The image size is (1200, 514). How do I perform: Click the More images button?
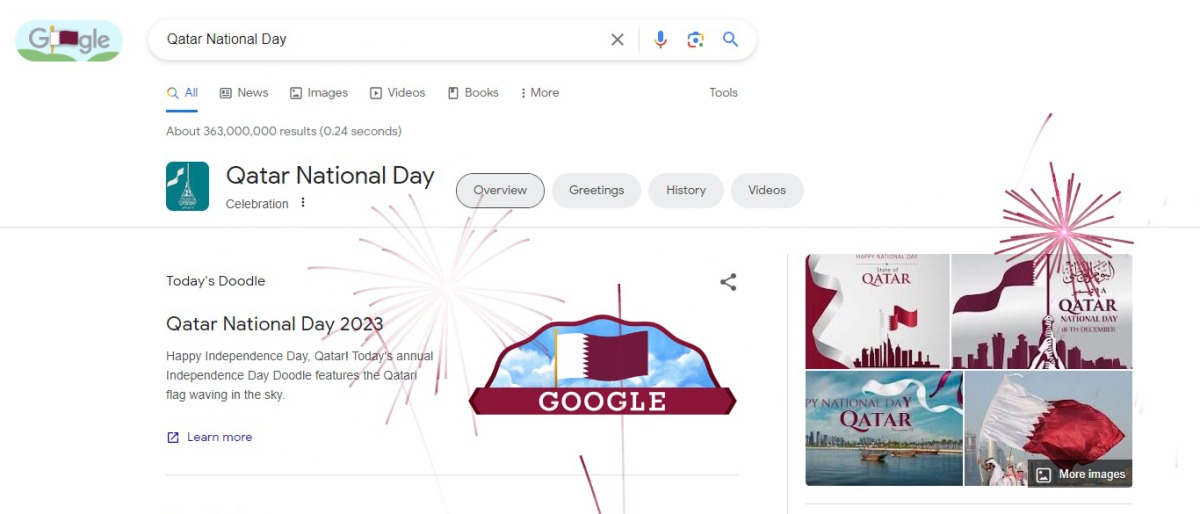[1080, 474]
